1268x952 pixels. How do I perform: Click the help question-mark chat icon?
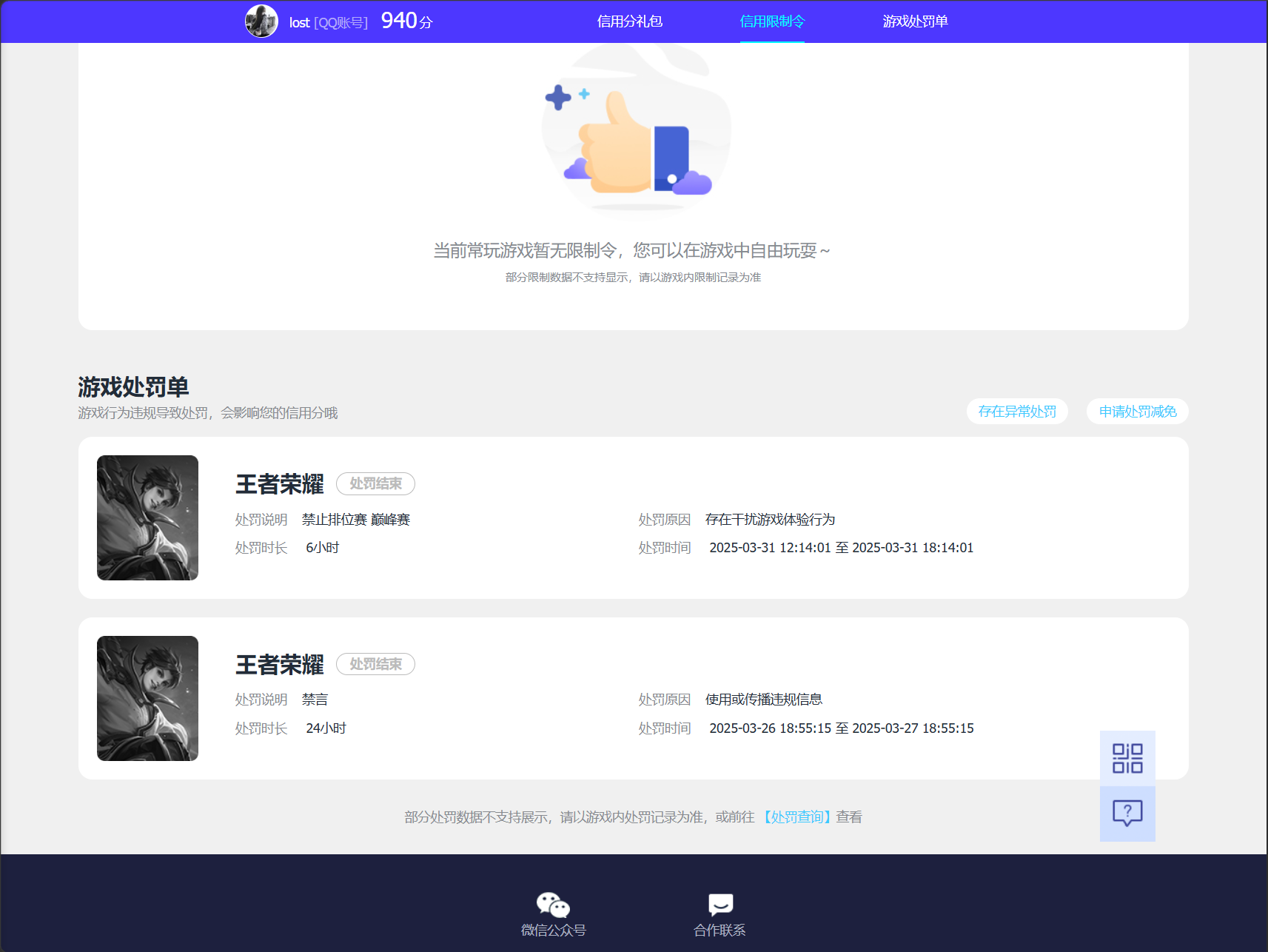pyautogui.click(x=1127, y=814)
